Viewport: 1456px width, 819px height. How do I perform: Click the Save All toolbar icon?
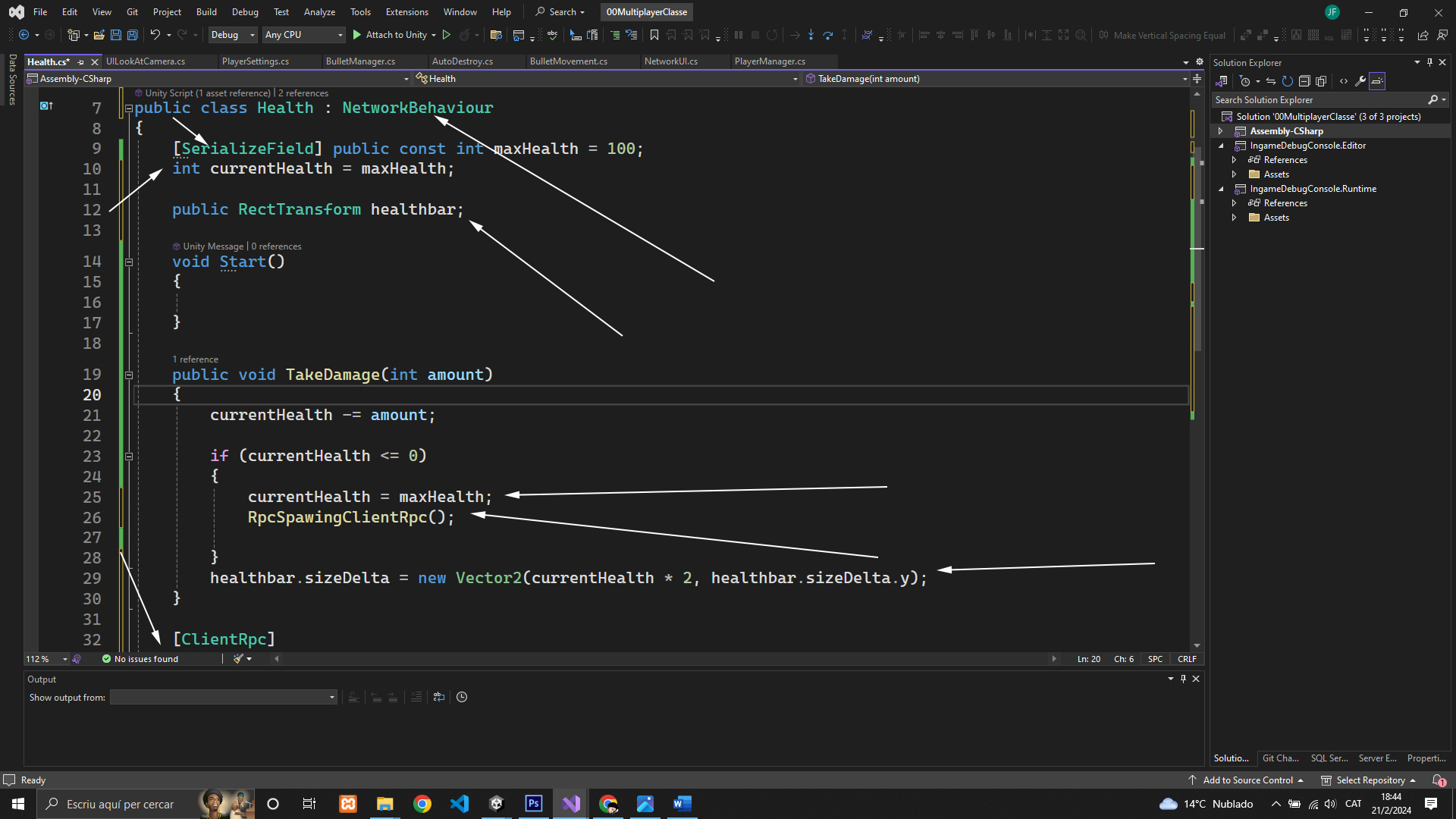pyautogui.click(x=133, y=35)
